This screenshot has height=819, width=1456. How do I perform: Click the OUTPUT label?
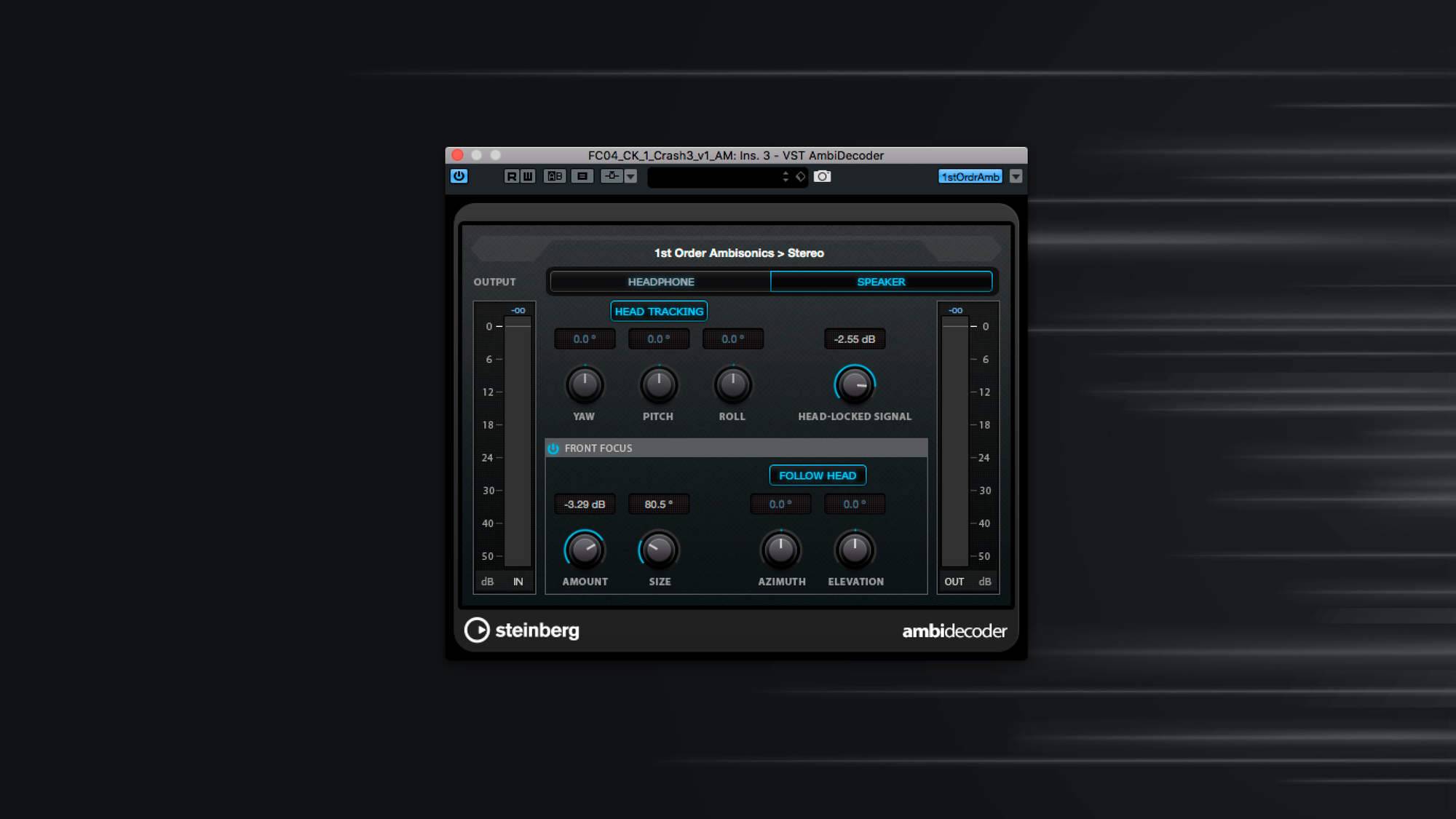point(494,282)
